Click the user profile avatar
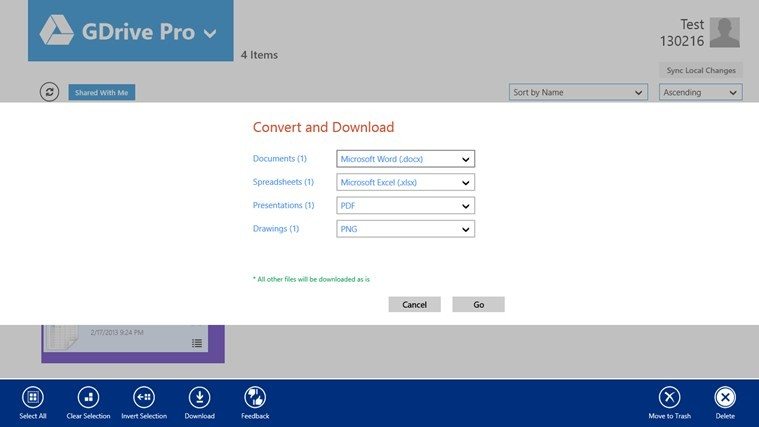Screen dimensions: 759x427 pyautogui.click(x=725, y=32)
